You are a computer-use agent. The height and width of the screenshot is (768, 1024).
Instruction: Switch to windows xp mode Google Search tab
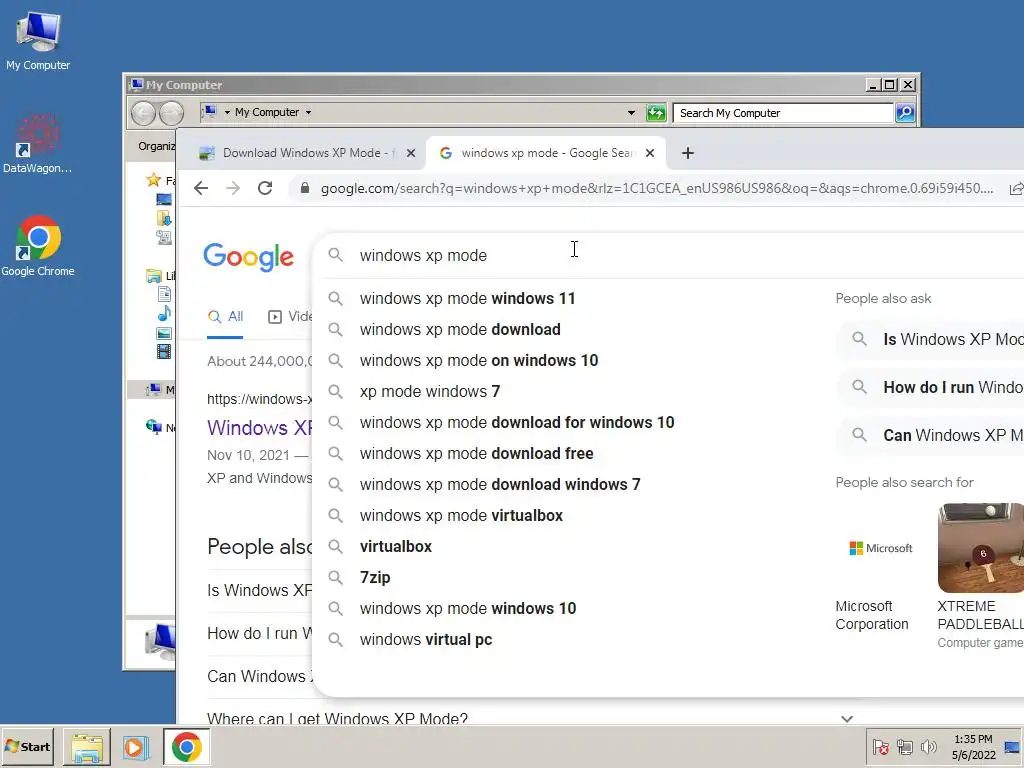pyautogui.click(x=545, y=153)
